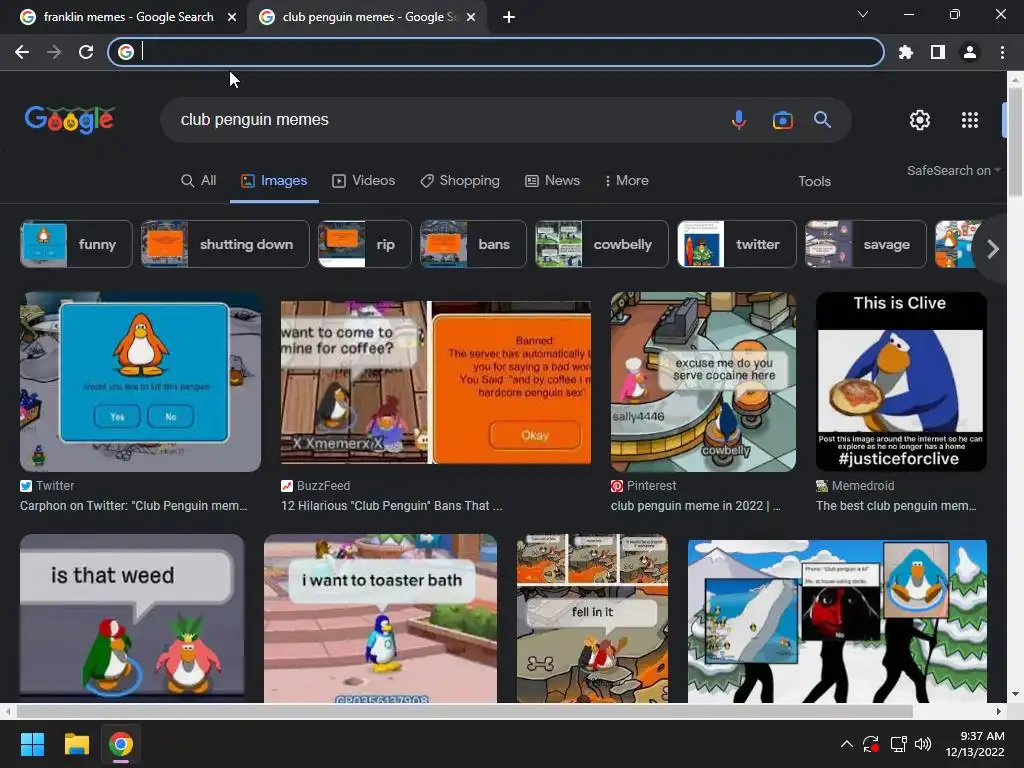Reload the current page
1024x768 pixels.
click(86, 52)
